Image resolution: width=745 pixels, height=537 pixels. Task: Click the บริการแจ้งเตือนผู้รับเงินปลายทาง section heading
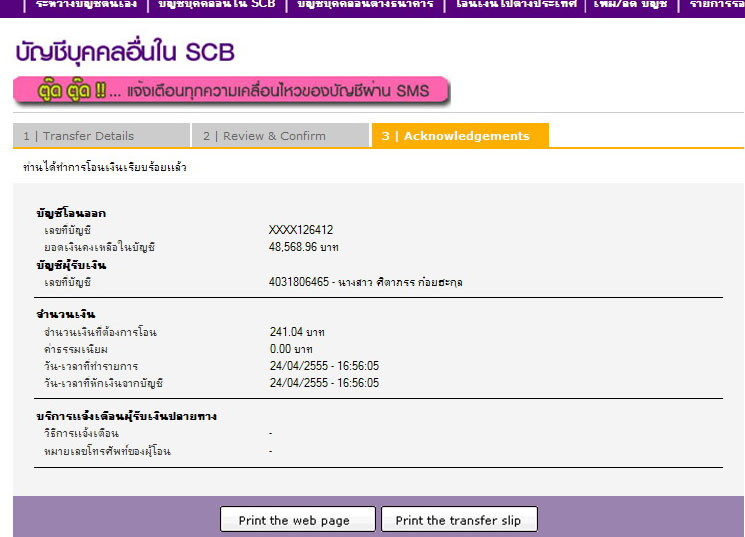(126, 416)
